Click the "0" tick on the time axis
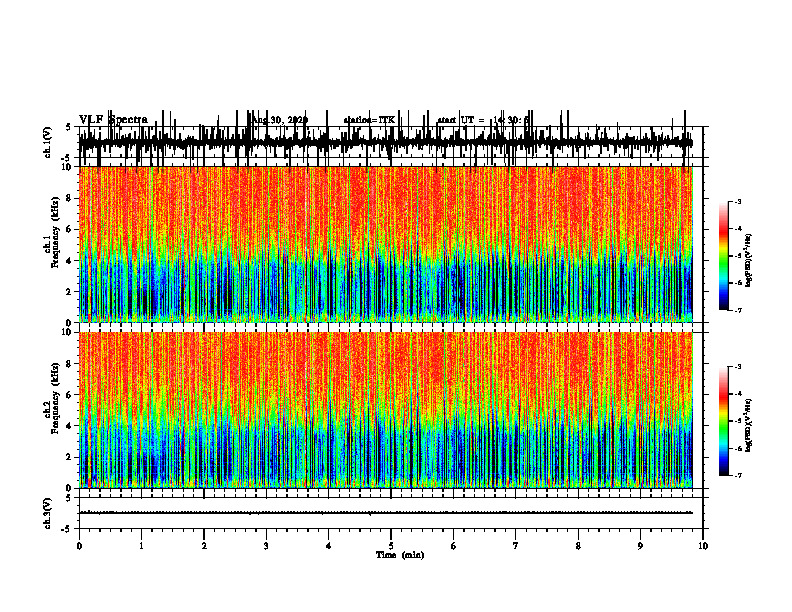 click(79, 546)
